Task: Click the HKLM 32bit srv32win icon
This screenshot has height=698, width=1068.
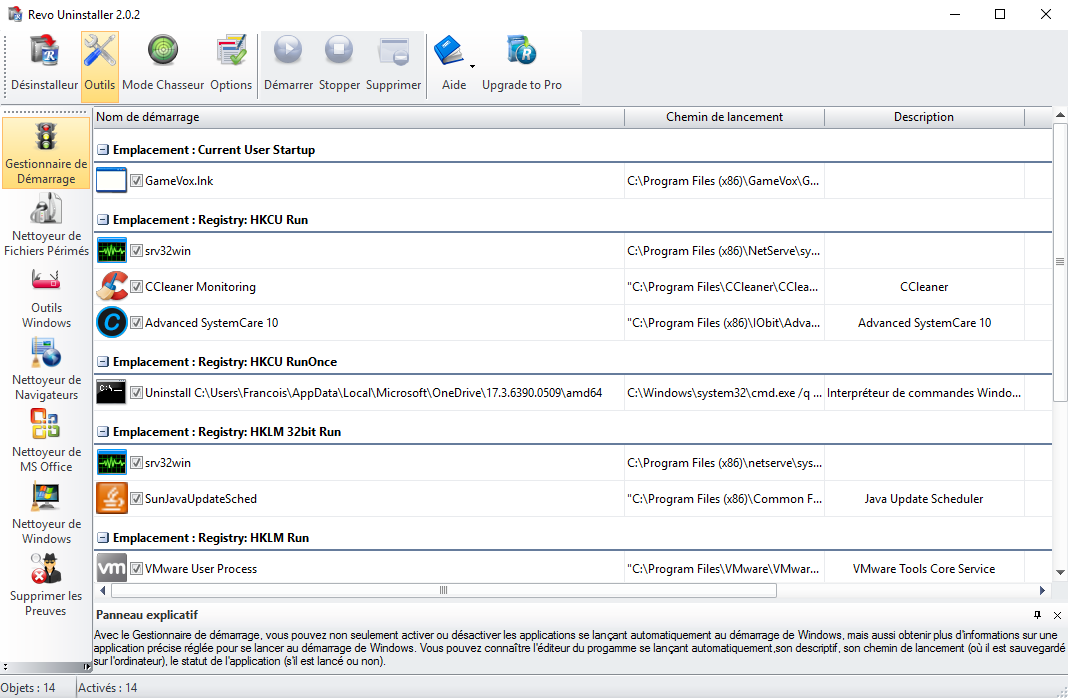Action: click(x=111, y=462)
